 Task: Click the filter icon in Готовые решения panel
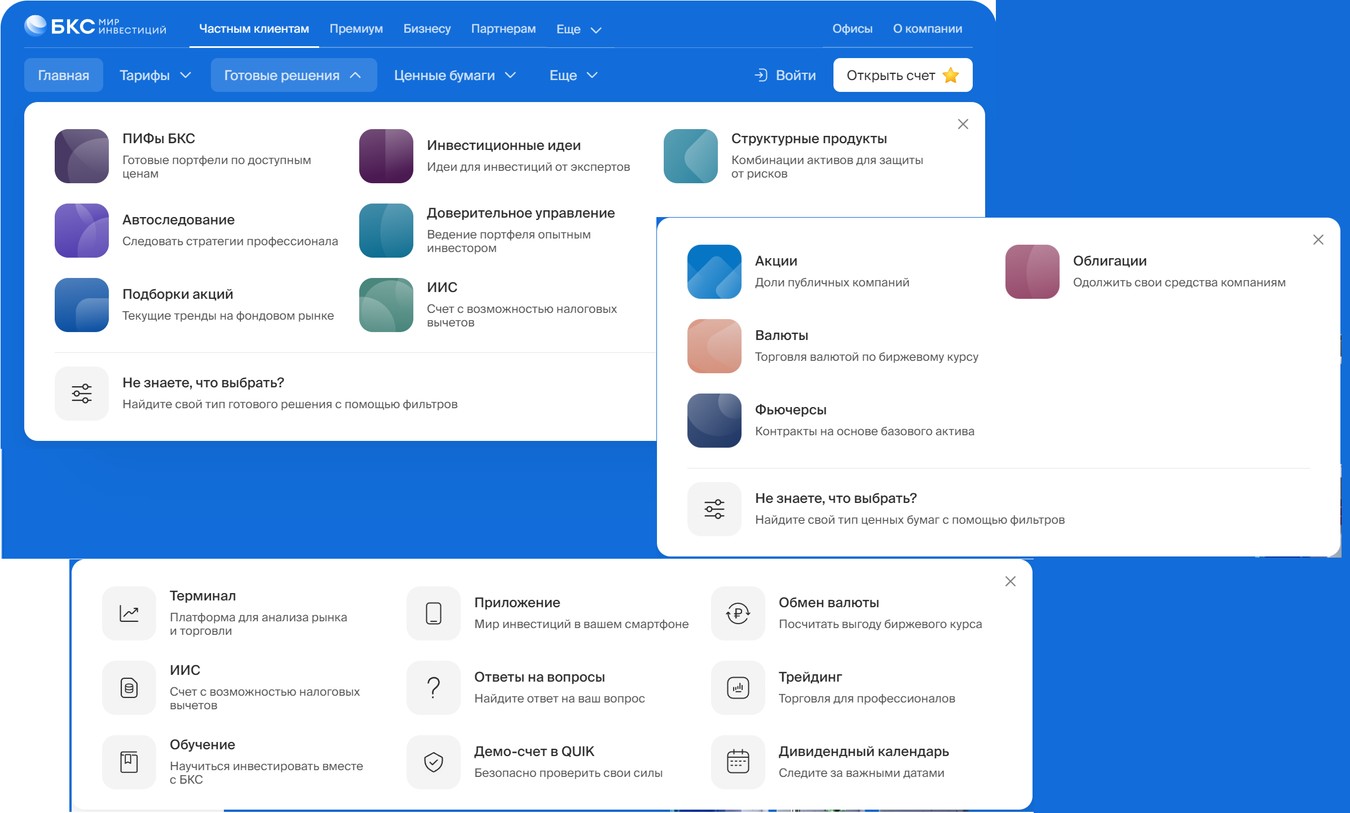[82, 393]
